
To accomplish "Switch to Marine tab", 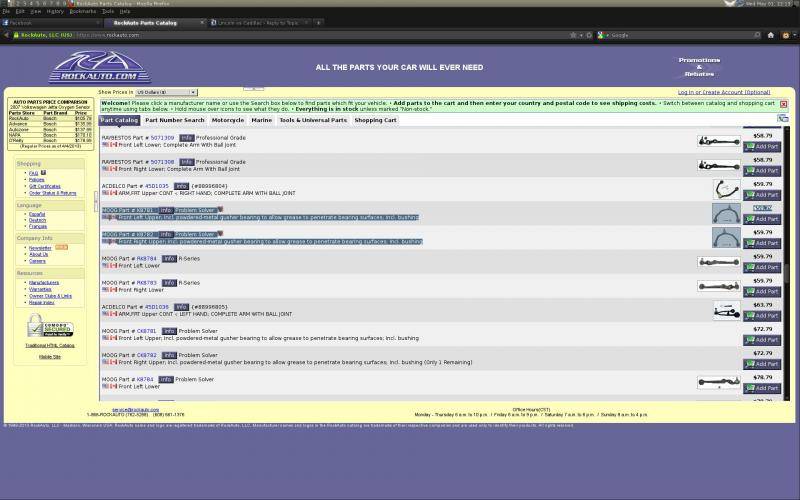I will point(261,120).
